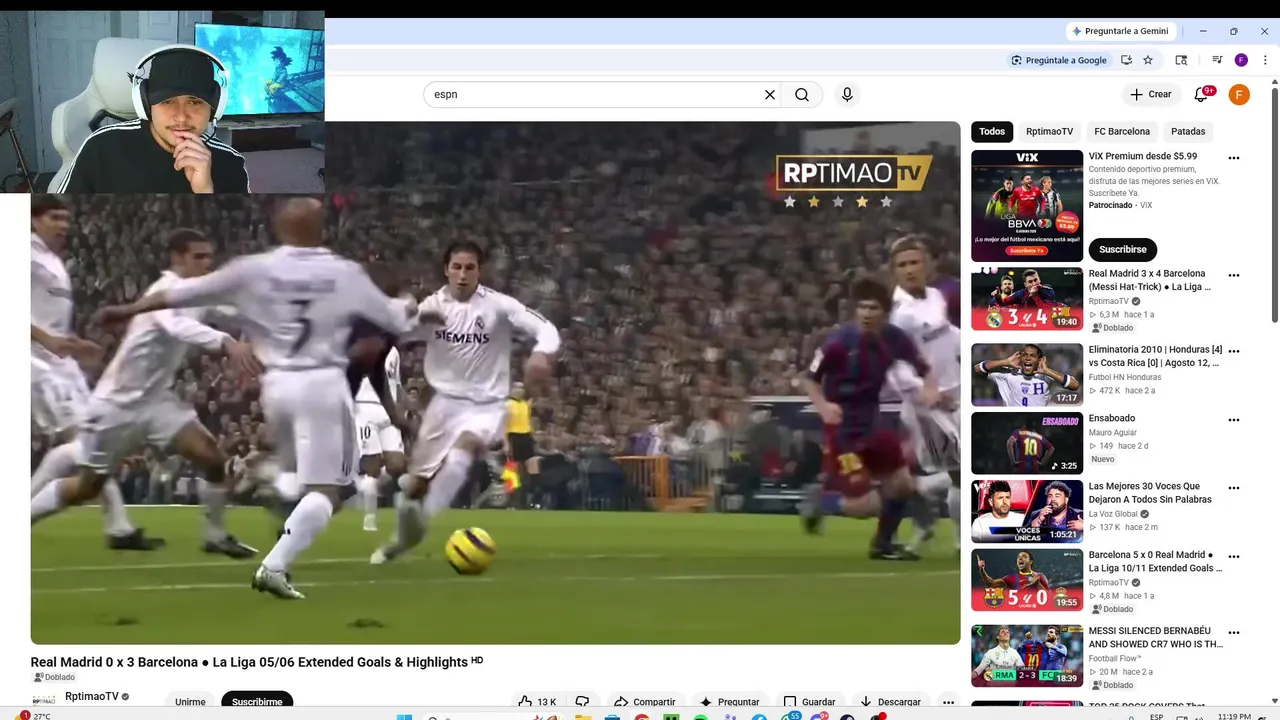1280x720 pixels.
Task: Click the main video player
Action: point(495,383)
